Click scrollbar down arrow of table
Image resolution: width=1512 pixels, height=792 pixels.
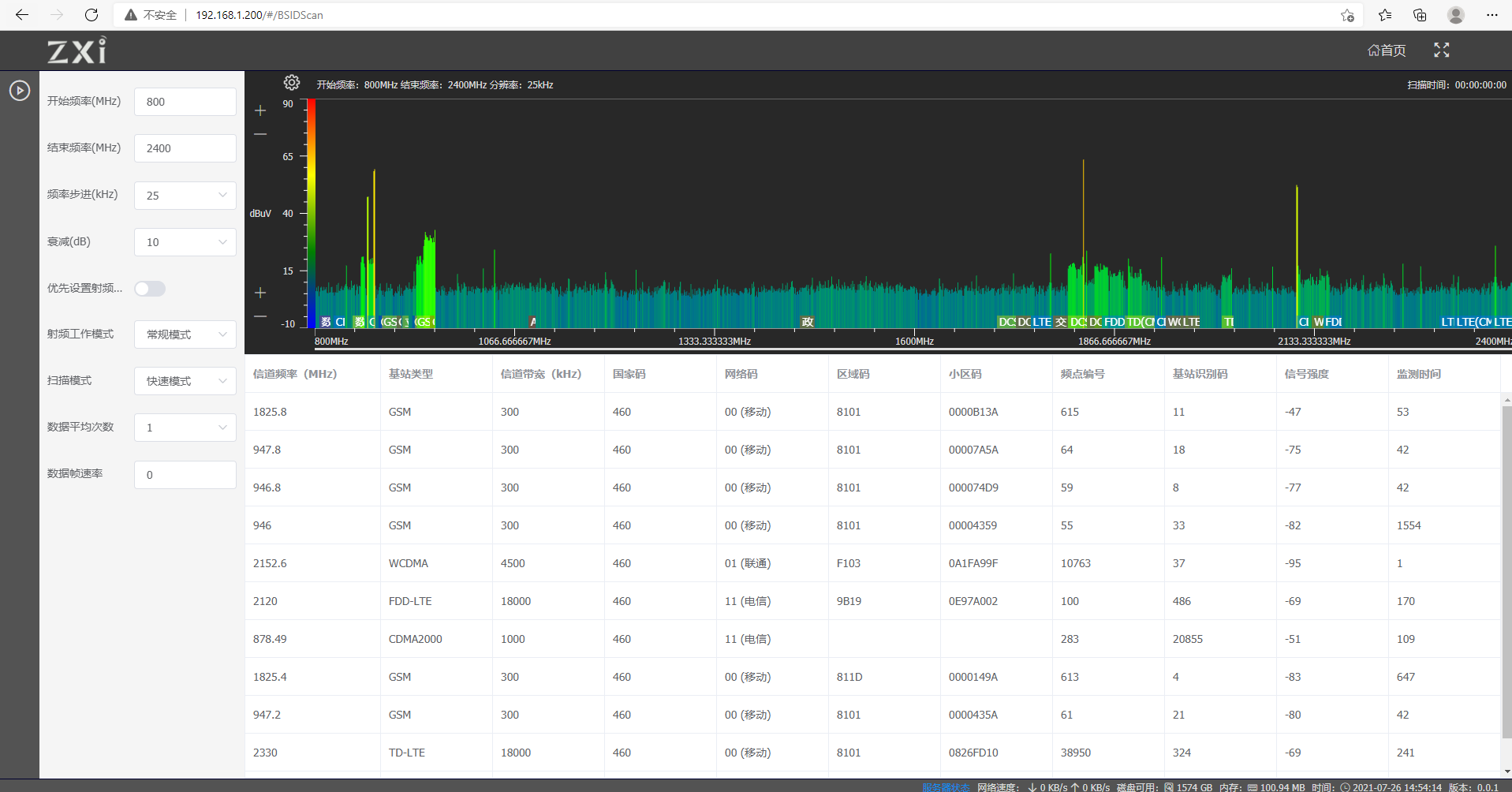tap(1506, 771)
